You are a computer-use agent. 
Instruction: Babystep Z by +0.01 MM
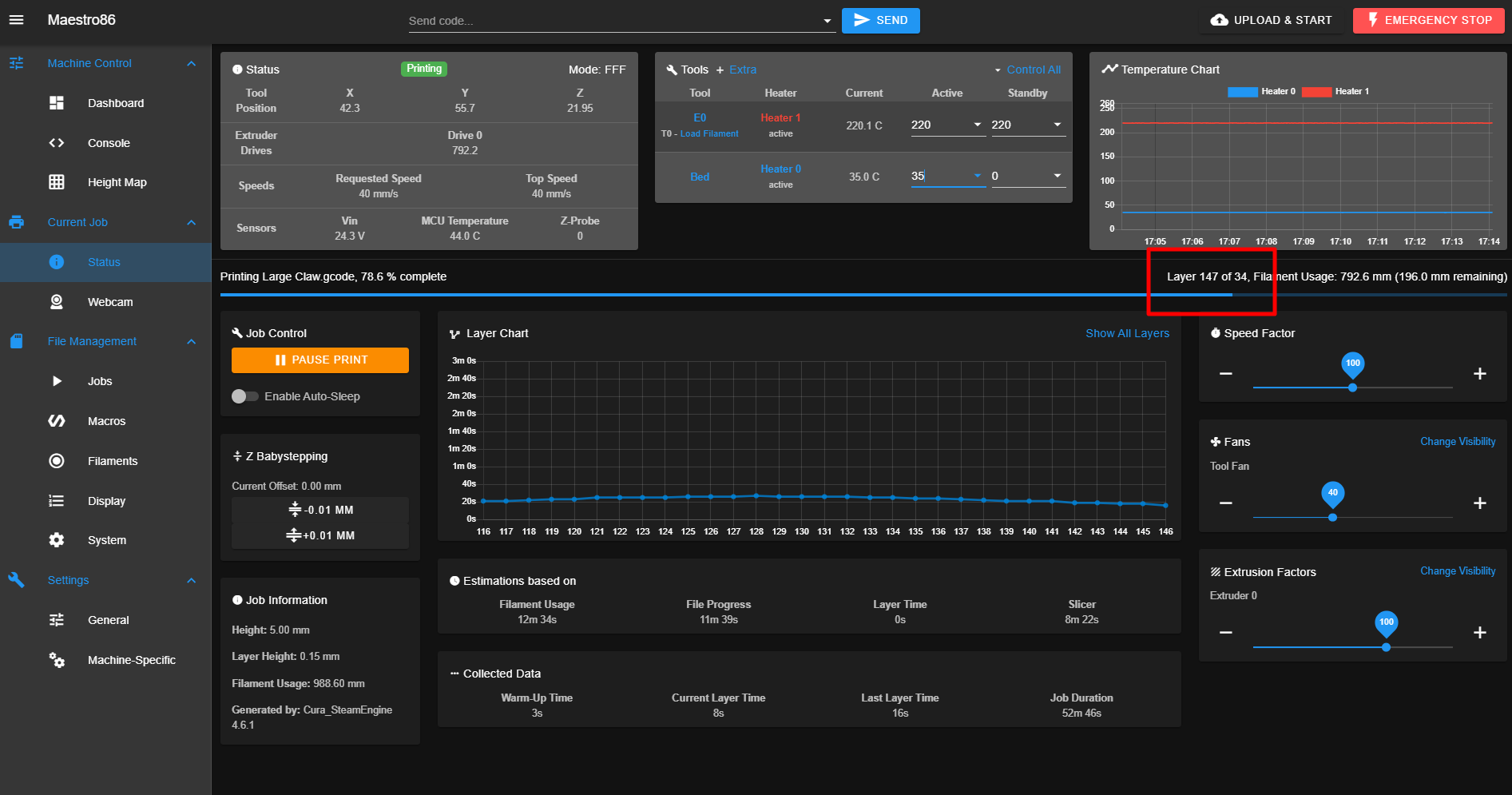(x=320, y=535)
